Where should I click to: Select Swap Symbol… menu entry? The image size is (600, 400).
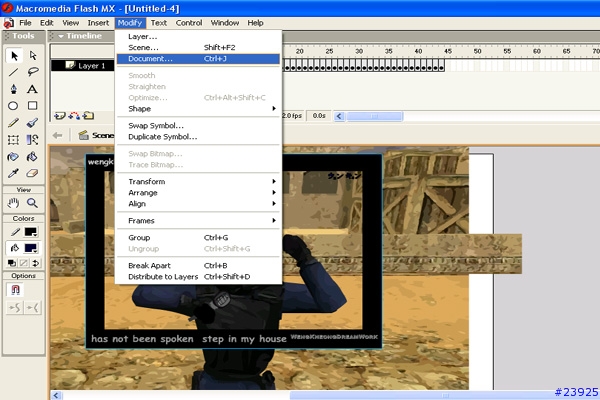point(198,126)
